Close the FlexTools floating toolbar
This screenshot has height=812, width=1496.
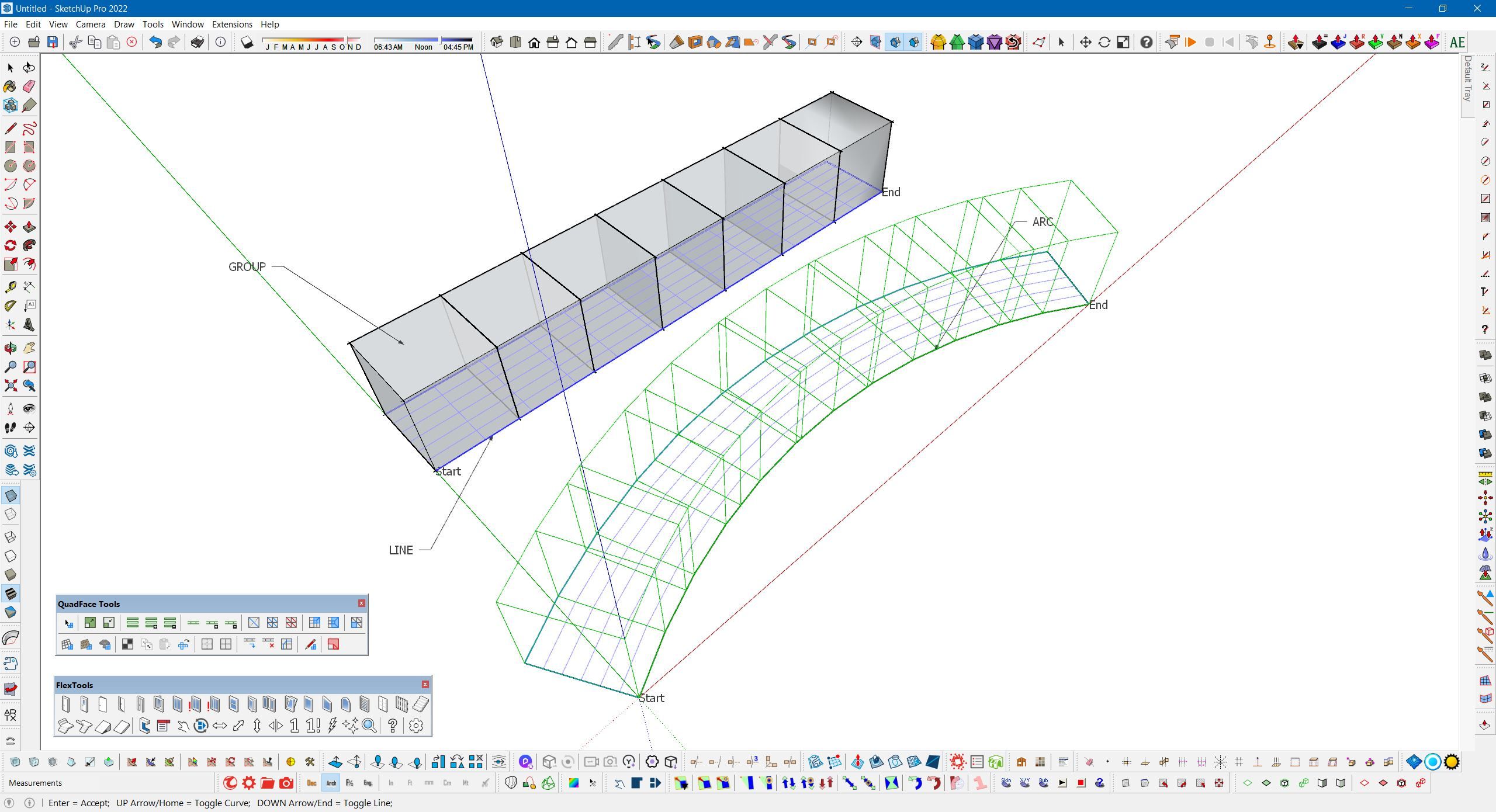(425, 684)
